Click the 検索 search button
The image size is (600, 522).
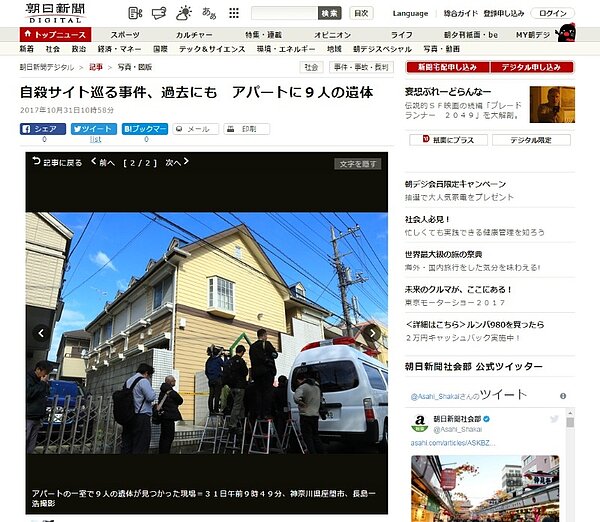coord(329,13)
